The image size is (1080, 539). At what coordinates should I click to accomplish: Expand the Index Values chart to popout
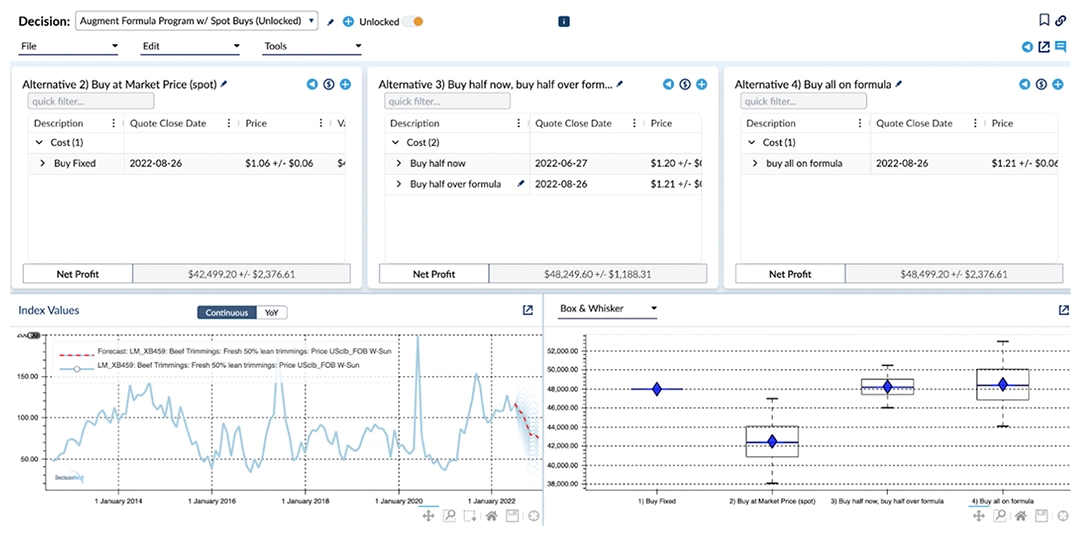pos(527,311)
